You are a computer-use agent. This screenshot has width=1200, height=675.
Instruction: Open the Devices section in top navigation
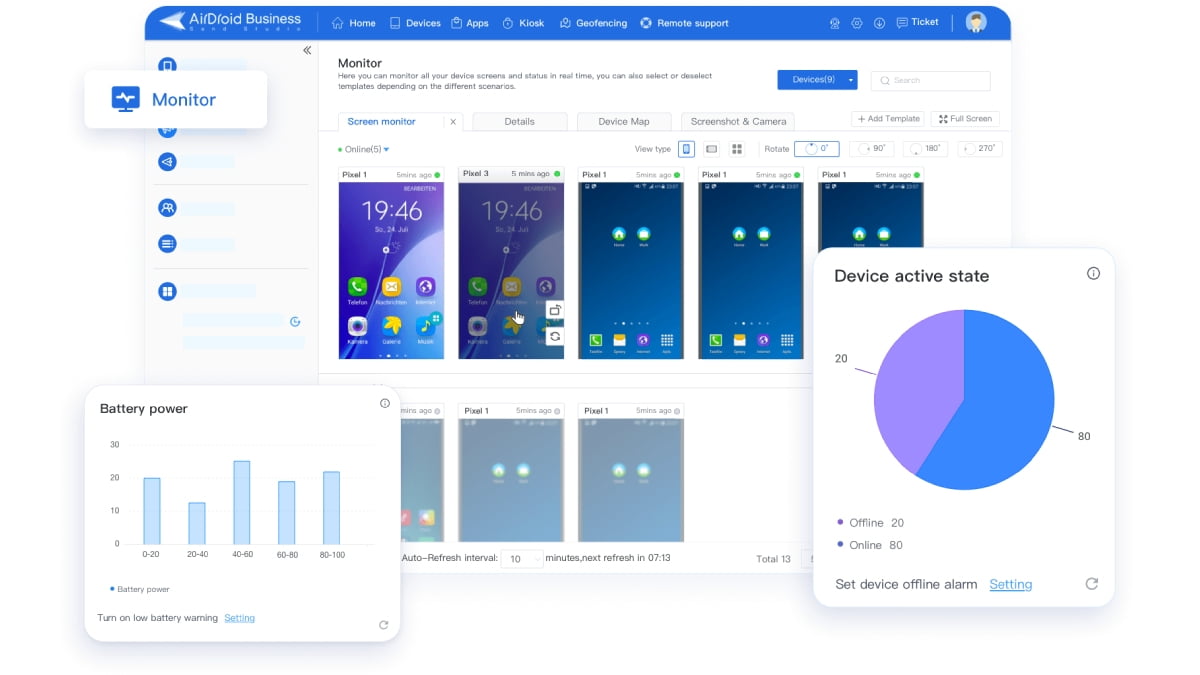(415, 22)
